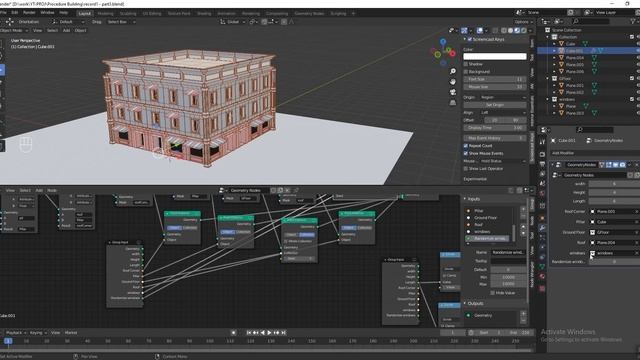Enable the Shadow checkbox
The image size is (640, 360).
(466, 64)
